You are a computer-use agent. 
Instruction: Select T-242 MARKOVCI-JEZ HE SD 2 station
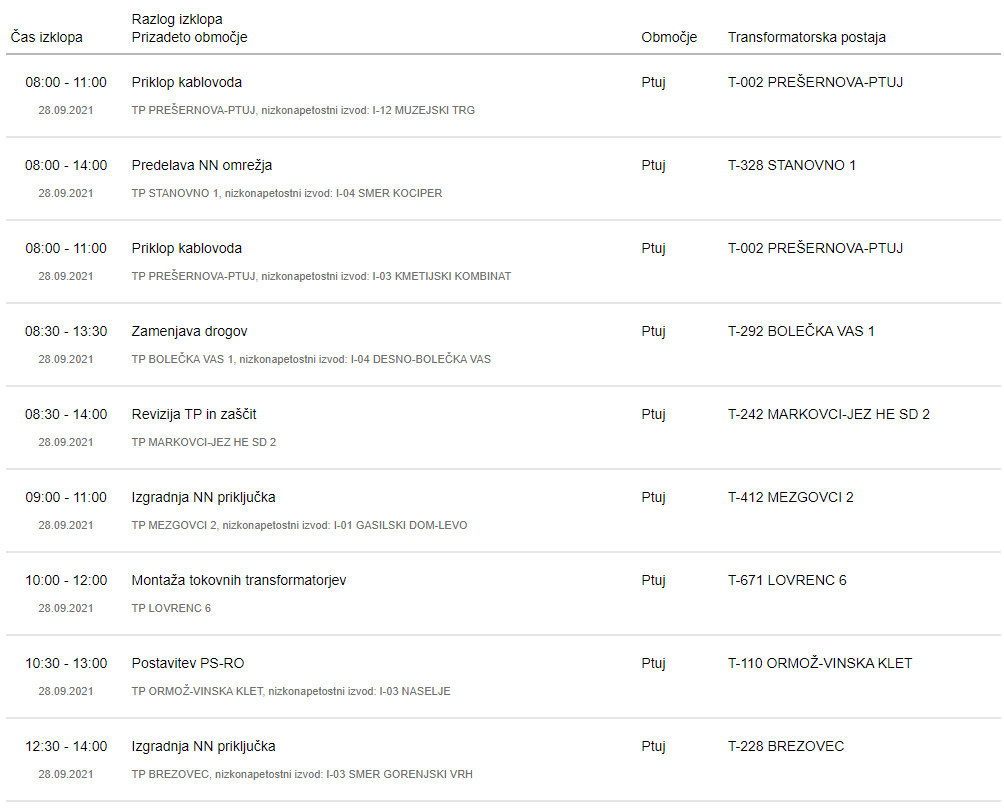tap(829, 414)
